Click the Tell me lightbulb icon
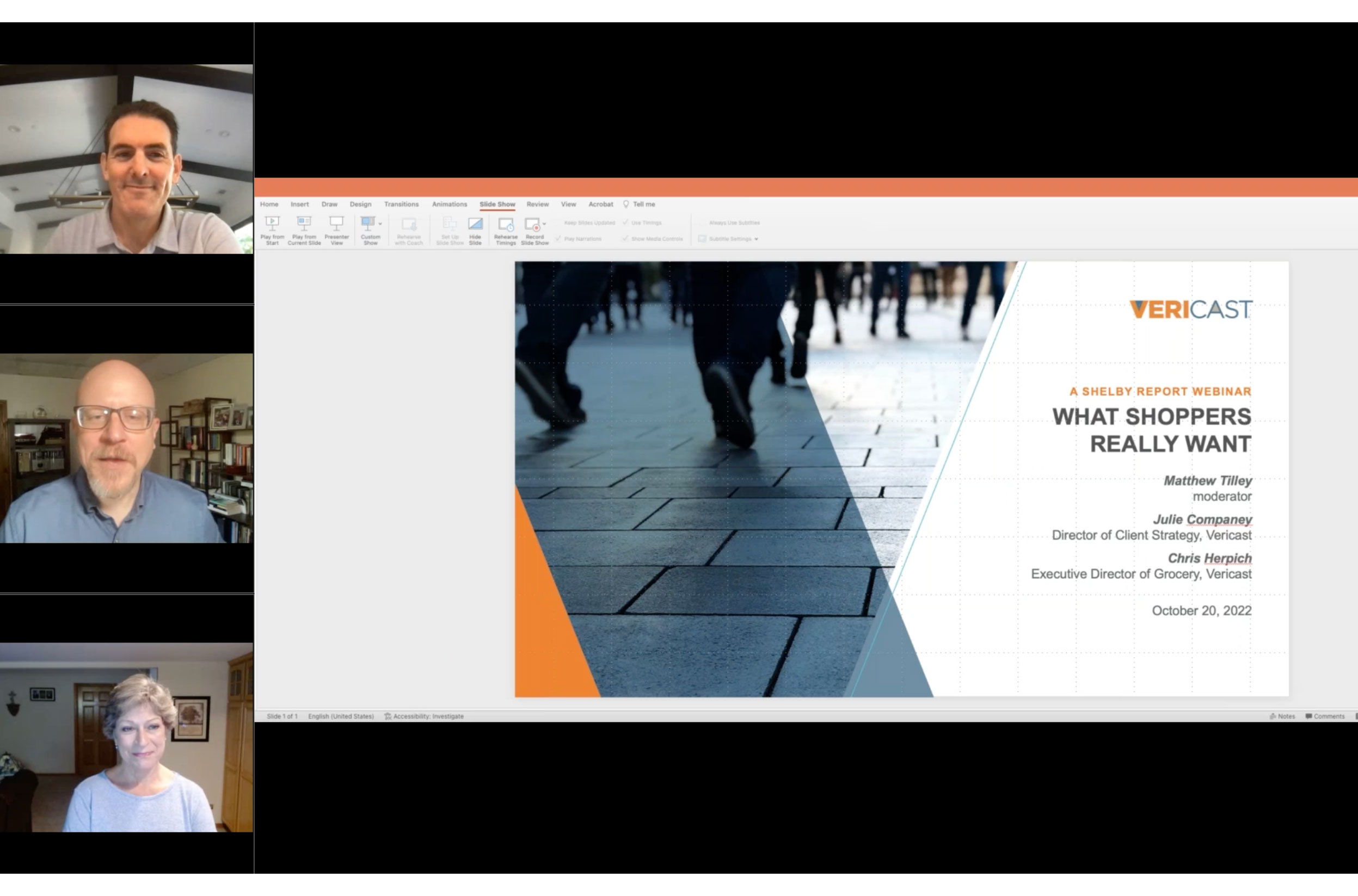Viewport: 1358px width, 896px height. pos(626,204)
